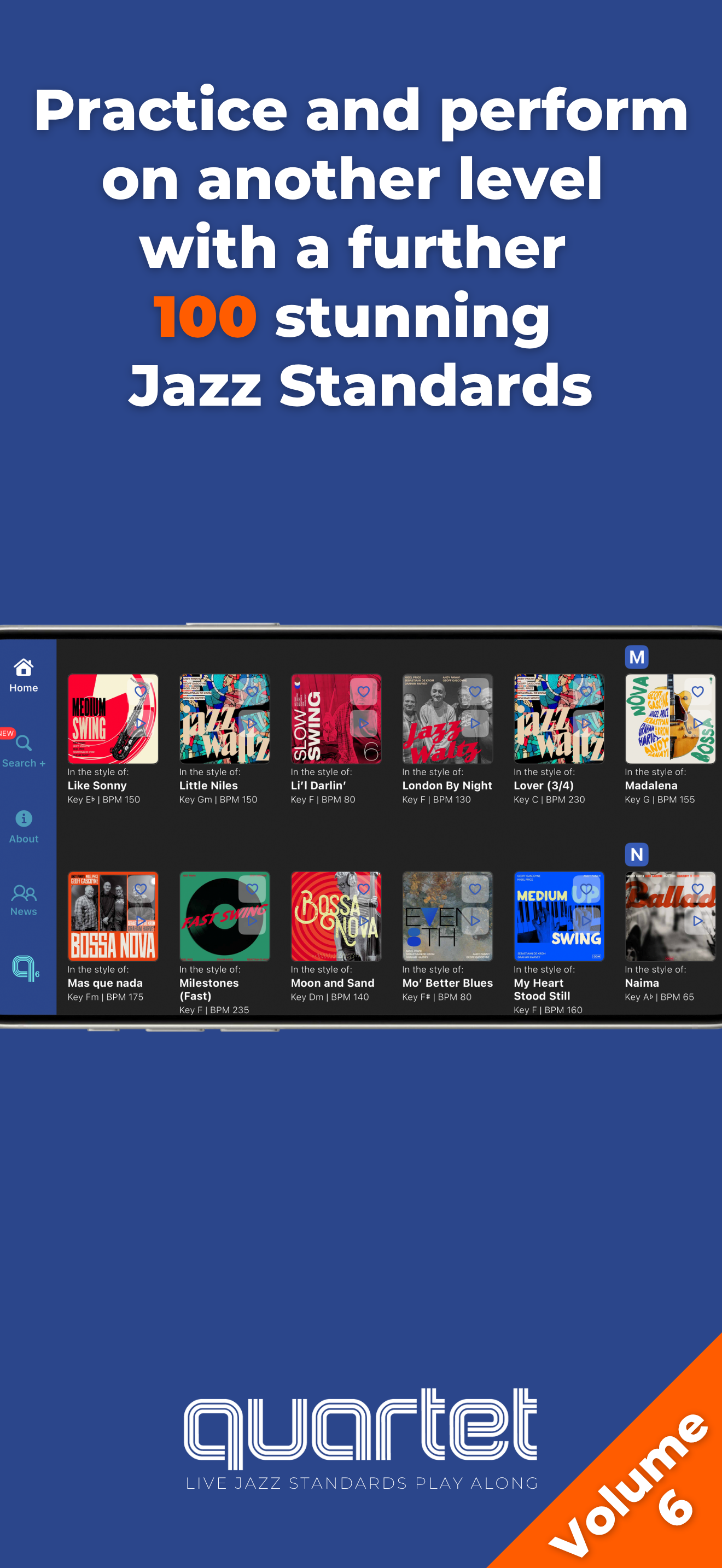722x1568 pixels.
Task: Favorite the Mas que nada track
Action: pyautogui.click(x=141, y=888)
